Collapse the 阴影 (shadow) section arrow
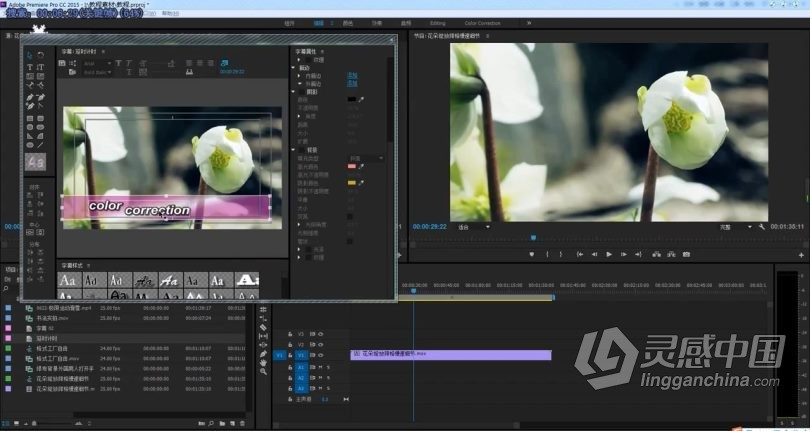 pos(293,91)
